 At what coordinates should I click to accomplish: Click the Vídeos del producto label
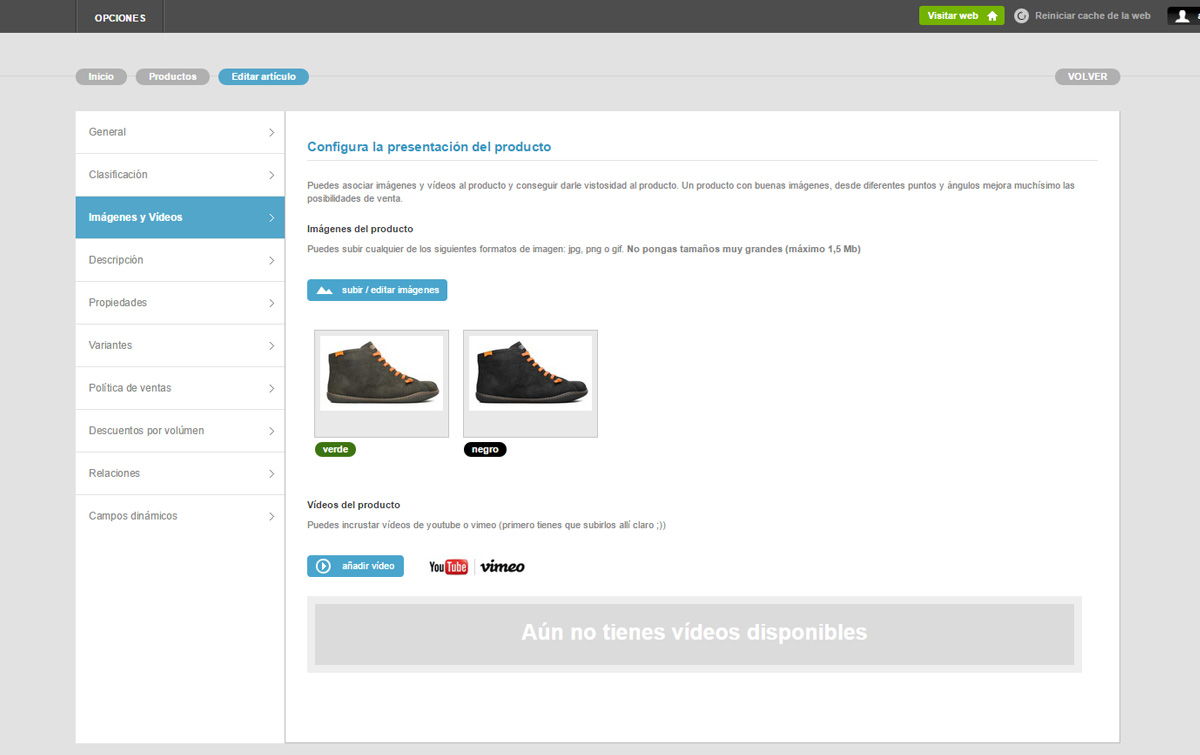pos(353,505)
